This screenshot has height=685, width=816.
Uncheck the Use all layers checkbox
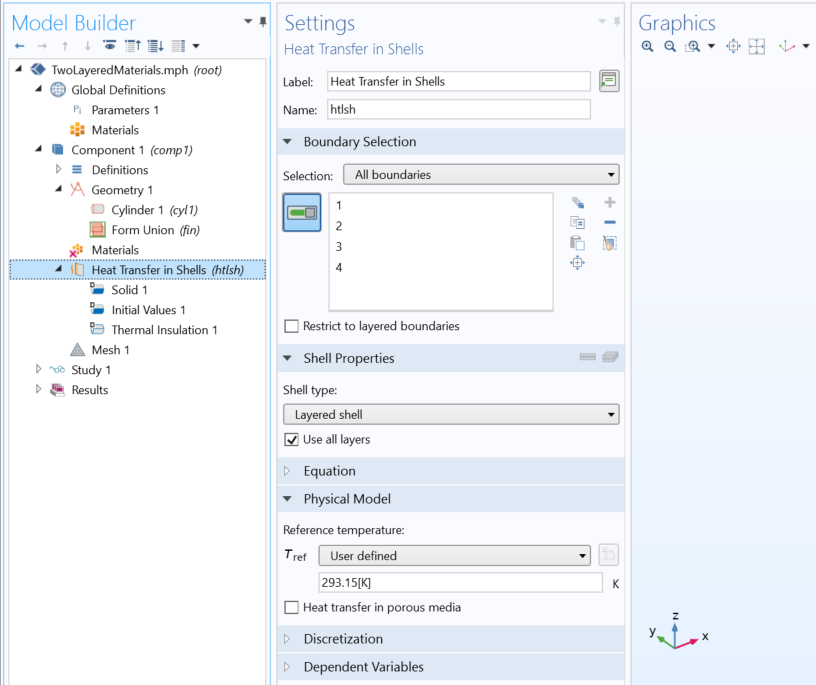[x=291, y=440]
